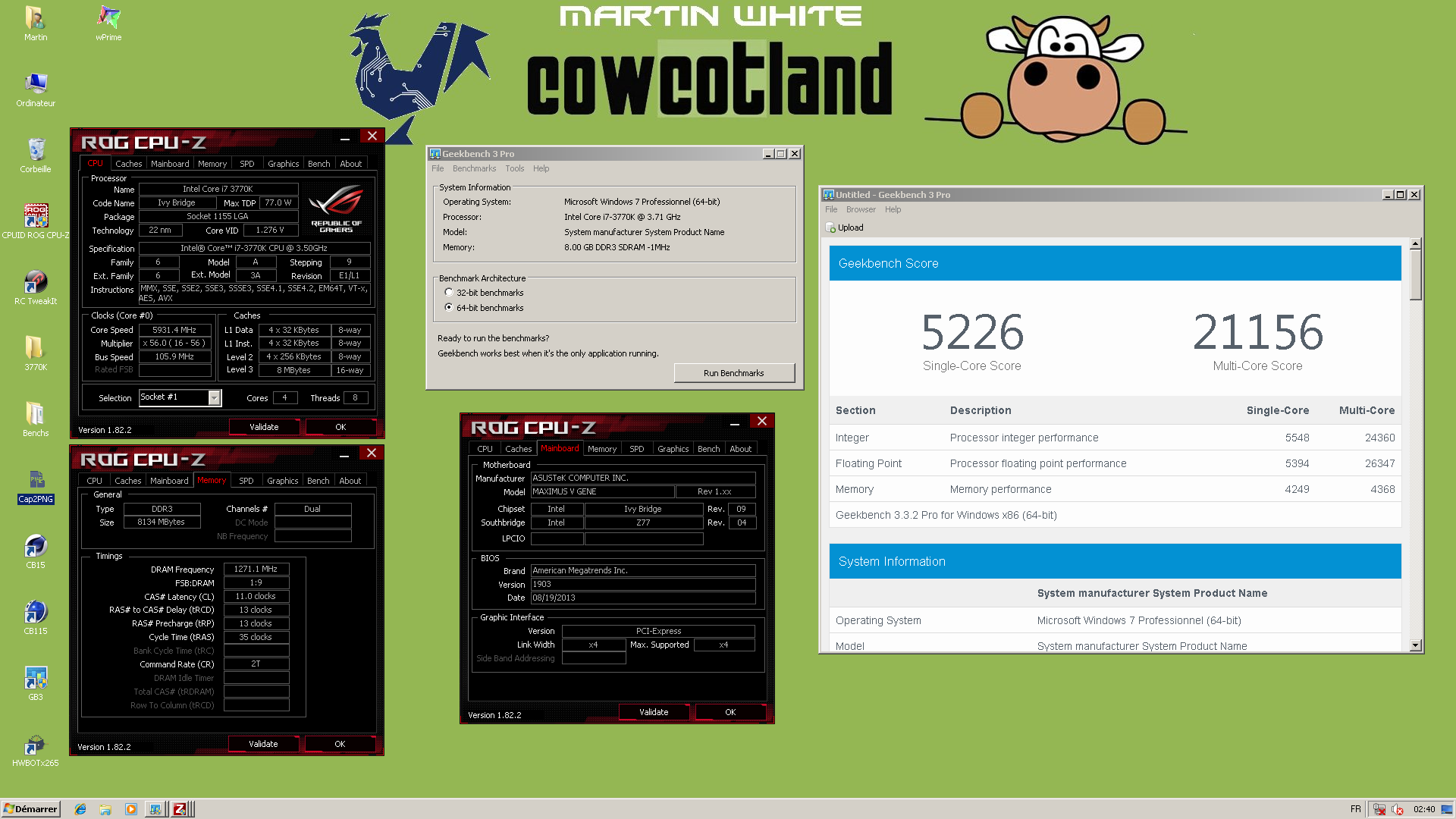The width and height of the screenshot is (1456, 819).
Task: Click the Memory performance results row
Action: [x=1115, y=489]
